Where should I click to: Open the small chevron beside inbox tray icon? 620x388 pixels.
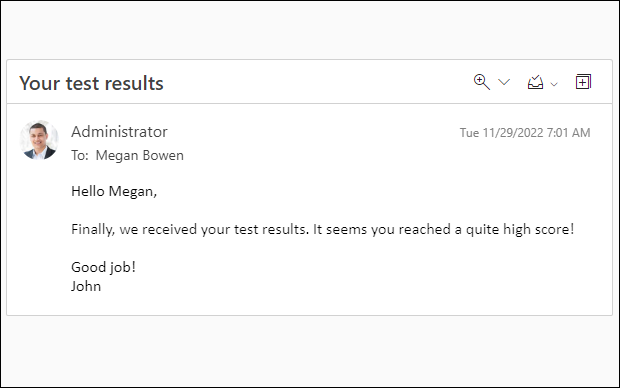click(554, 84)
